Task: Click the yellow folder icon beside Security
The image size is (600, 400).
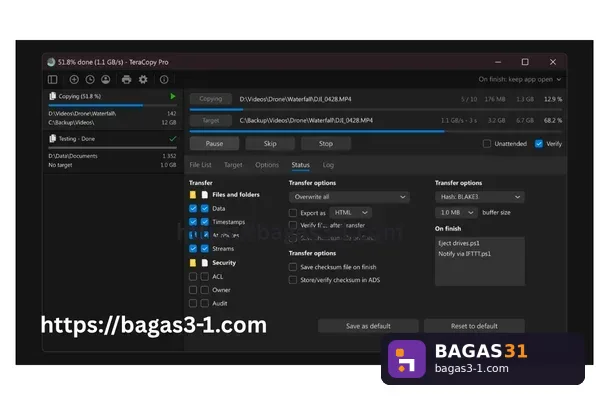Action: [193, 263]
